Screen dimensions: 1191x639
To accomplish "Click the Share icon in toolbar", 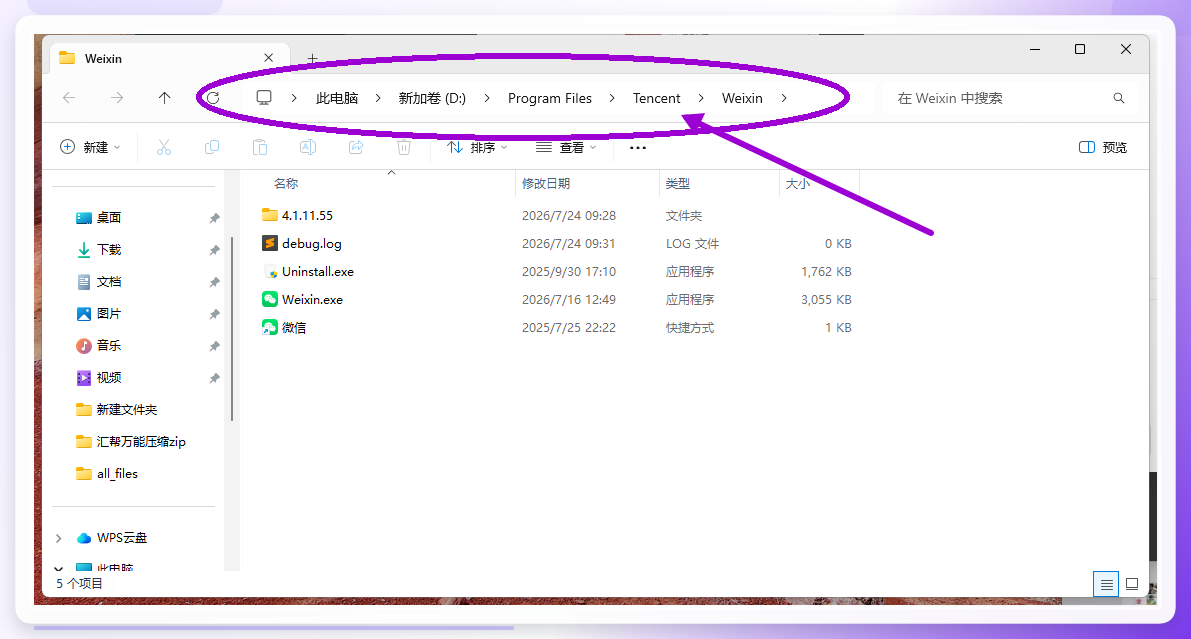I will tap(355, 147).
